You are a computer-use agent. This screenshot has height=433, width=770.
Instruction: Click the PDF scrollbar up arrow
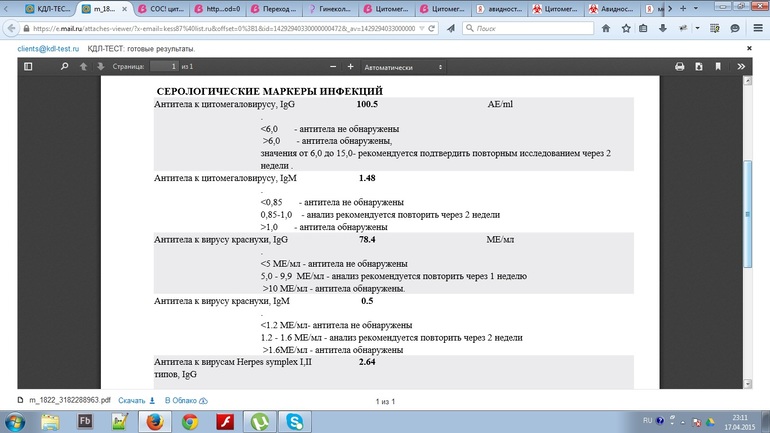point(747,81)
